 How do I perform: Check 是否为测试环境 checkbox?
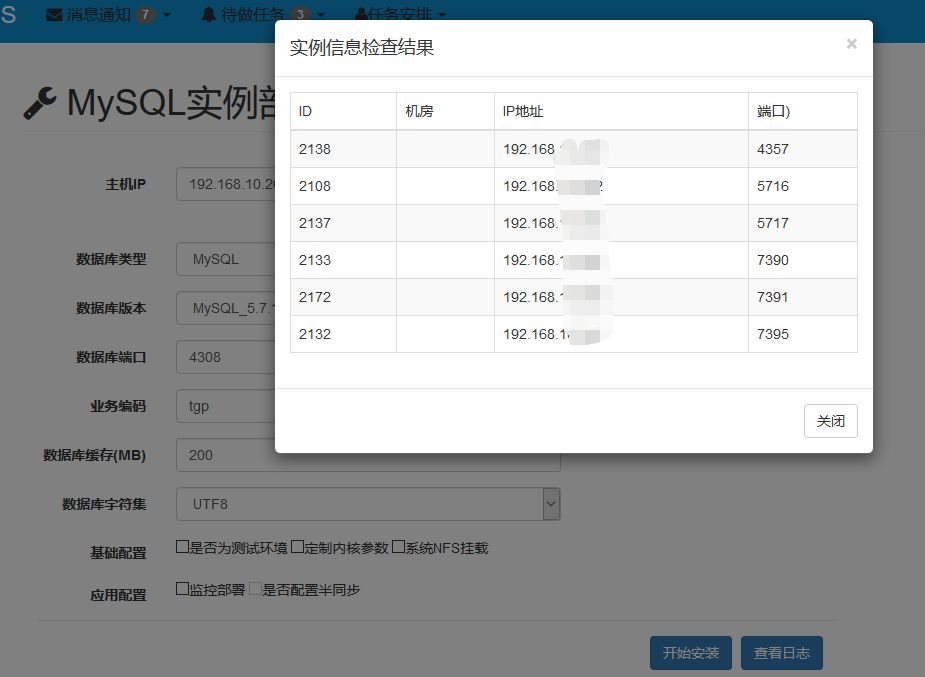[x=182, y=547]
